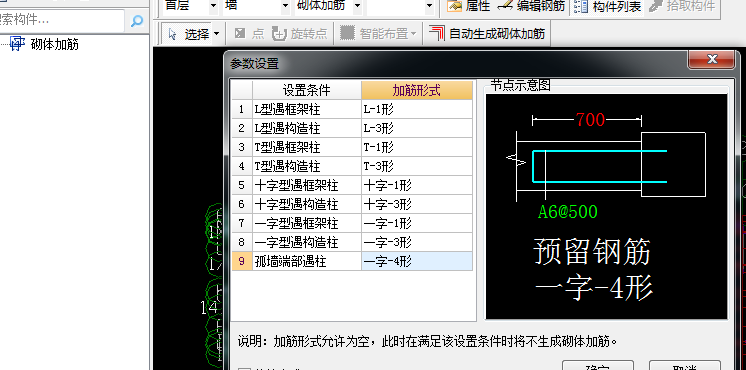This screenshot has width=746, height=370.
Task: Click the component search input field
Action: coord(62,20)
